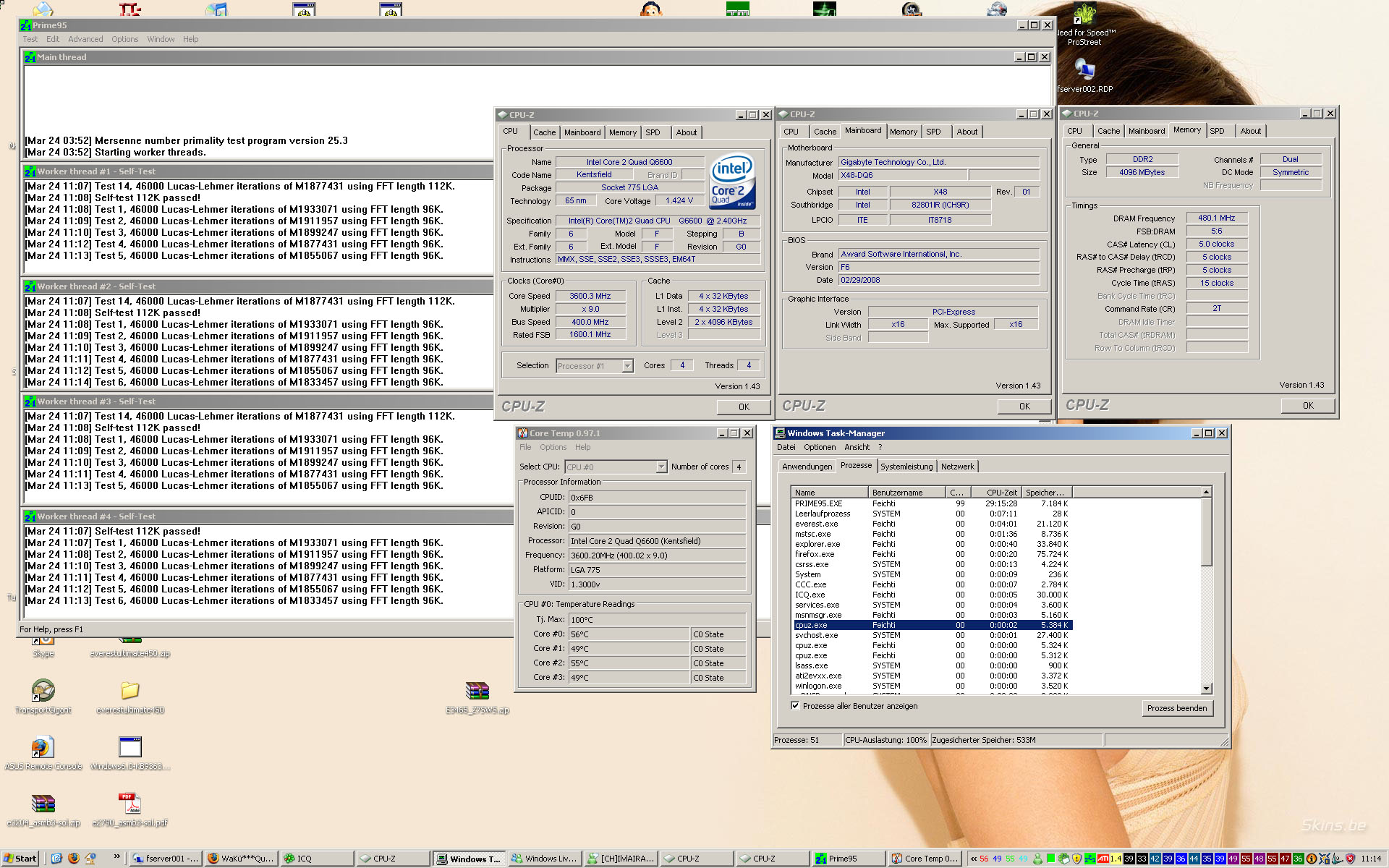Sort processes by the Name column
The width and height of the screenshot is (1389, 868).
click(829, 493)
